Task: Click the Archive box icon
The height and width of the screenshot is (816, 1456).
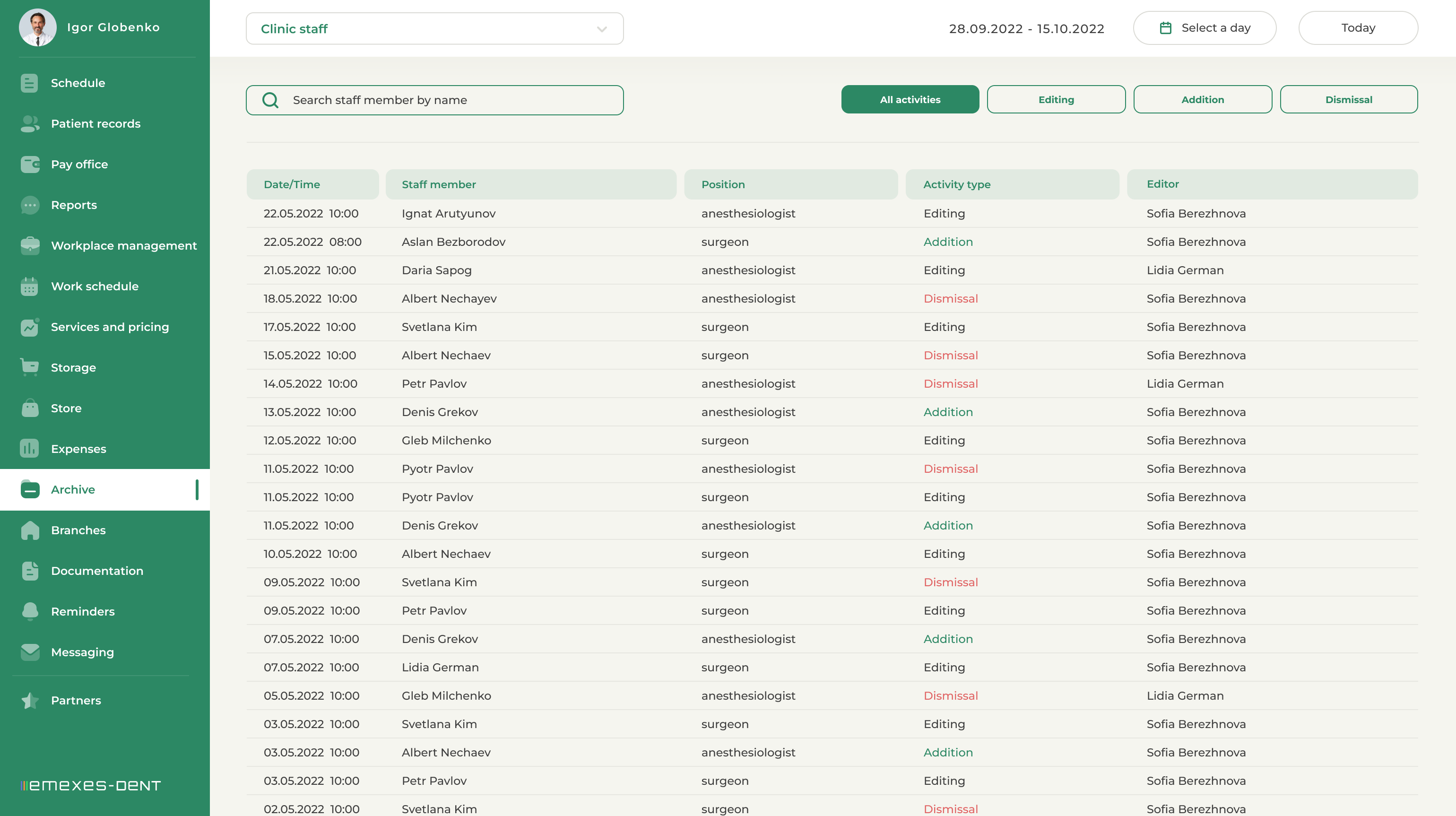Action: (29, 489)
